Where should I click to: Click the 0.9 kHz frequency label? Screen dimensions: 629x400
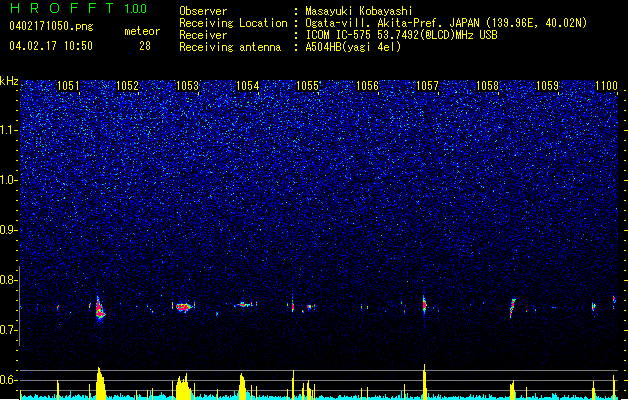tap(9, 230)
